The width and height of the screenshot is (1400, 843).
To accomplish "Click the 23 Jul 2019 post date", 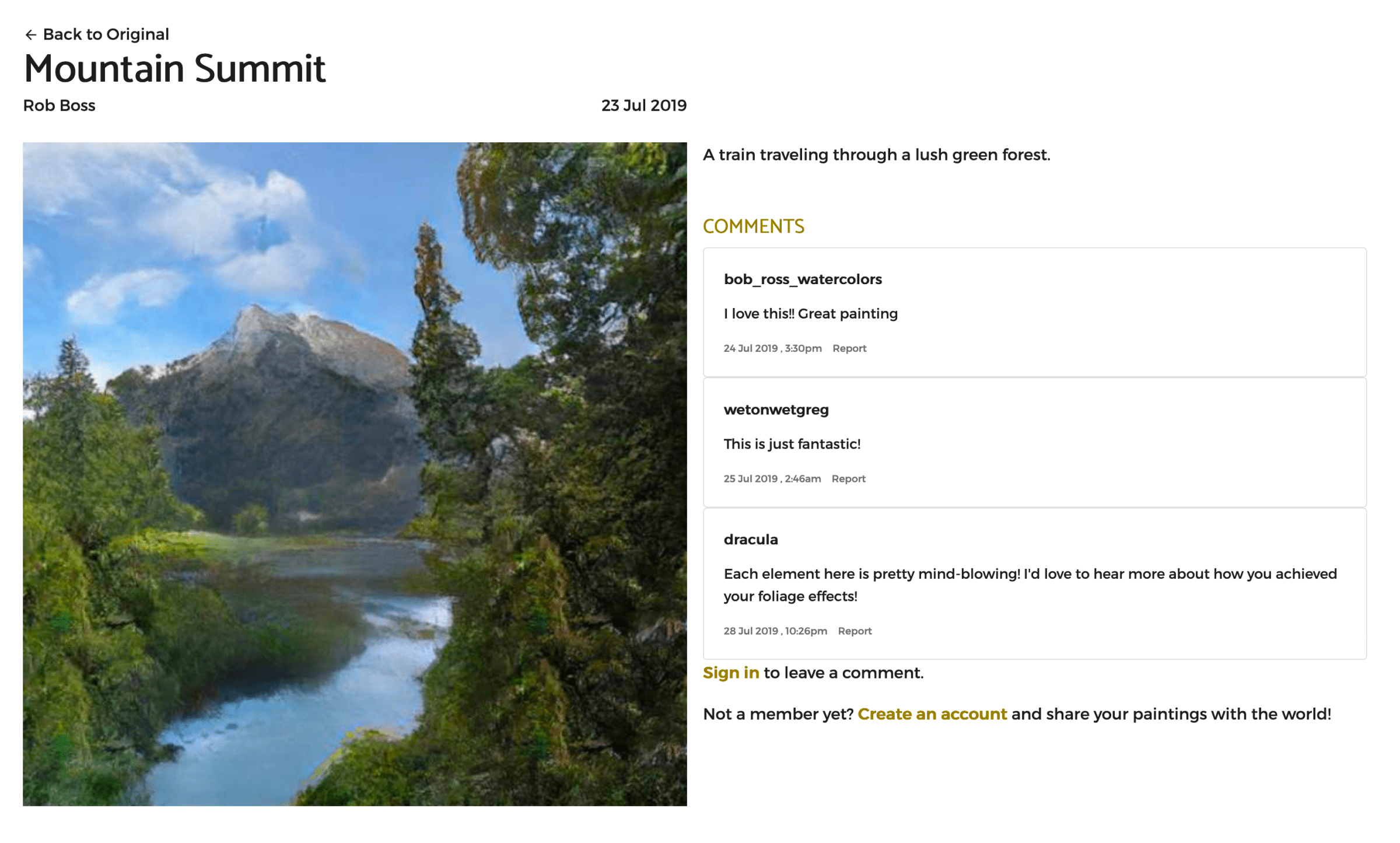I will [643, 106].
